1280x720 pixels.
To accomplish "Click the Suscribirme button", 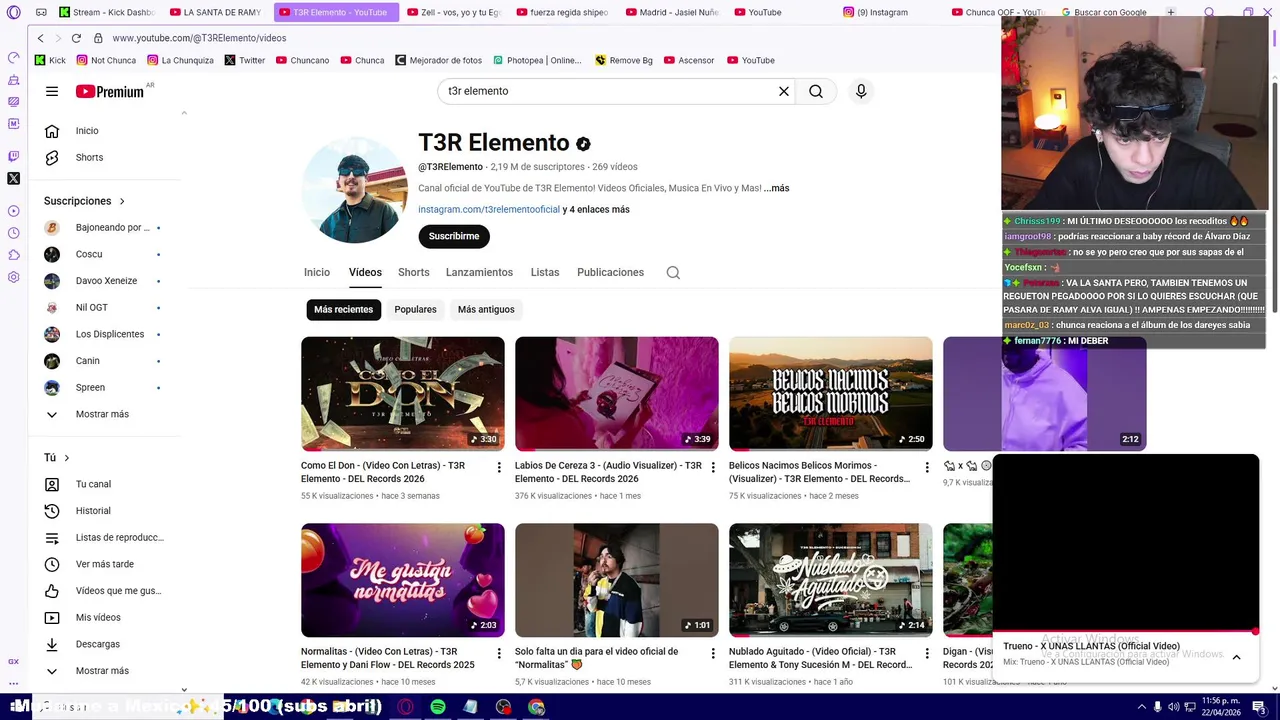I will 454,236.
